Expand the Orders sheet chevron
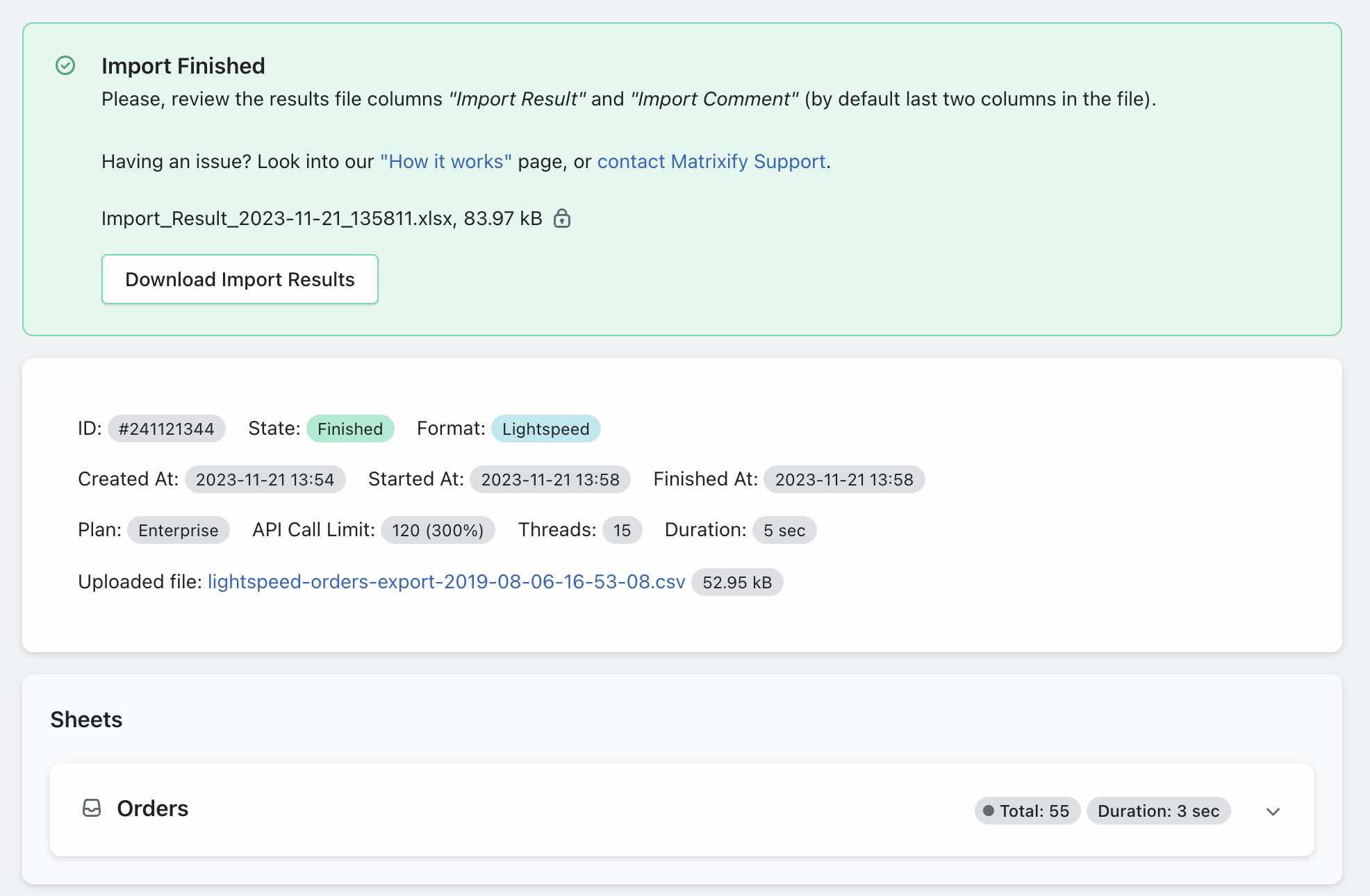This screenshot has width=1370, height=896. (x=1273, y=811)
